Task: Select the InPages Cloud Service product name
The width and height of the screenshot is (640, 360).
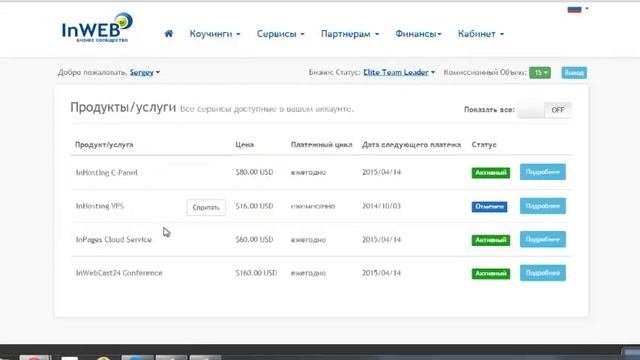Action: coord(113,240)
